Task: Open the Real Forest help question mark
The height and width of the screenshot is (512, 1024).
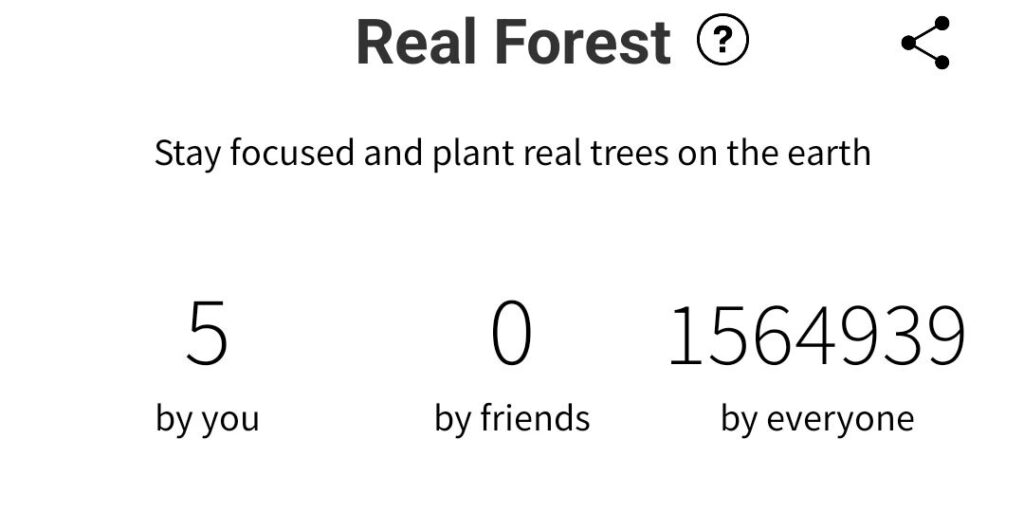Action: (x=722, y=40)
